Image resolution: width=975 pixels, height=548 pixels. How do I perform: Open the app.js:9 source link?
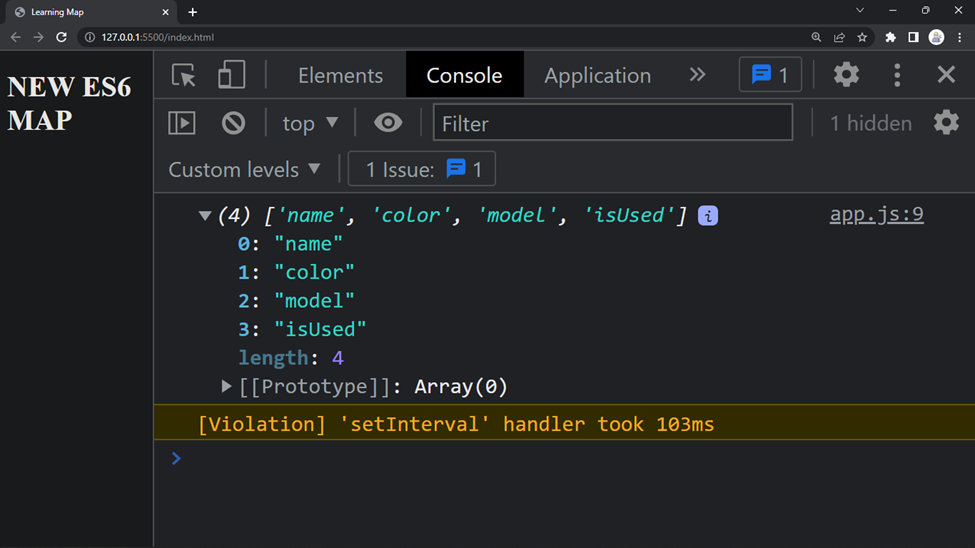tap(876, 214)
